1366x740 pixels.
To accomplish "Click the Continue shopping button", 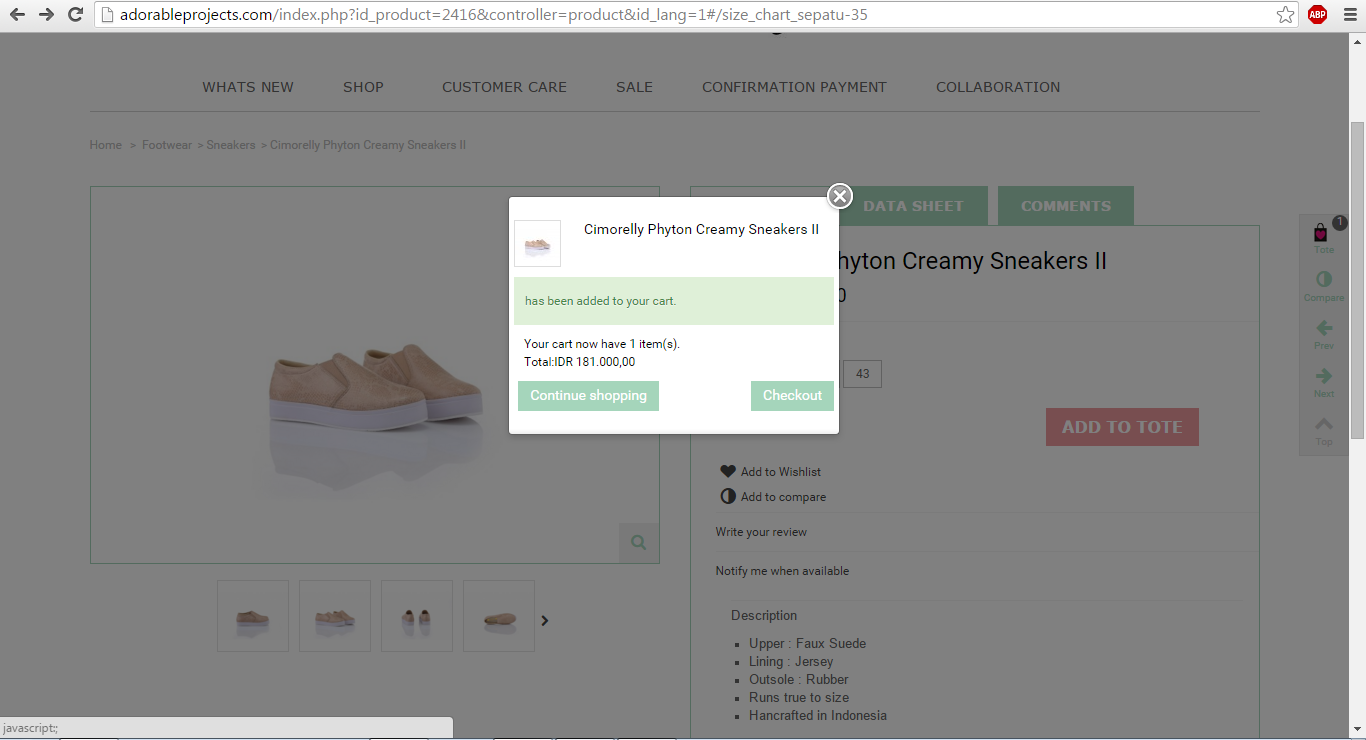I will click(588, 396).
